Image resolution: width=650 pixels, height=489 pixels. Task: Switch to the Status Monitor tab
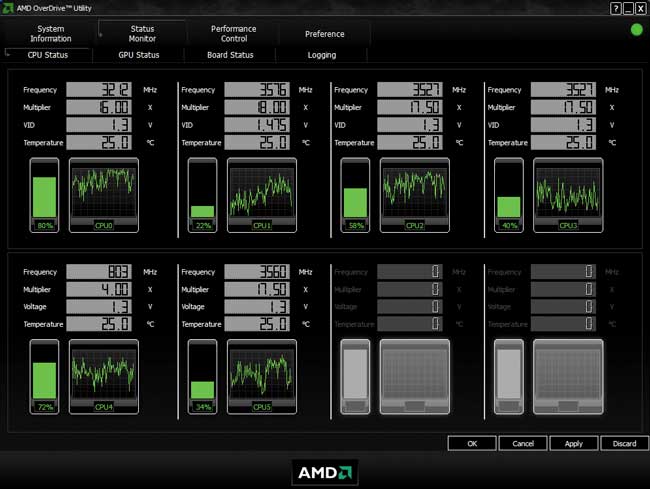tap(142, 34)
